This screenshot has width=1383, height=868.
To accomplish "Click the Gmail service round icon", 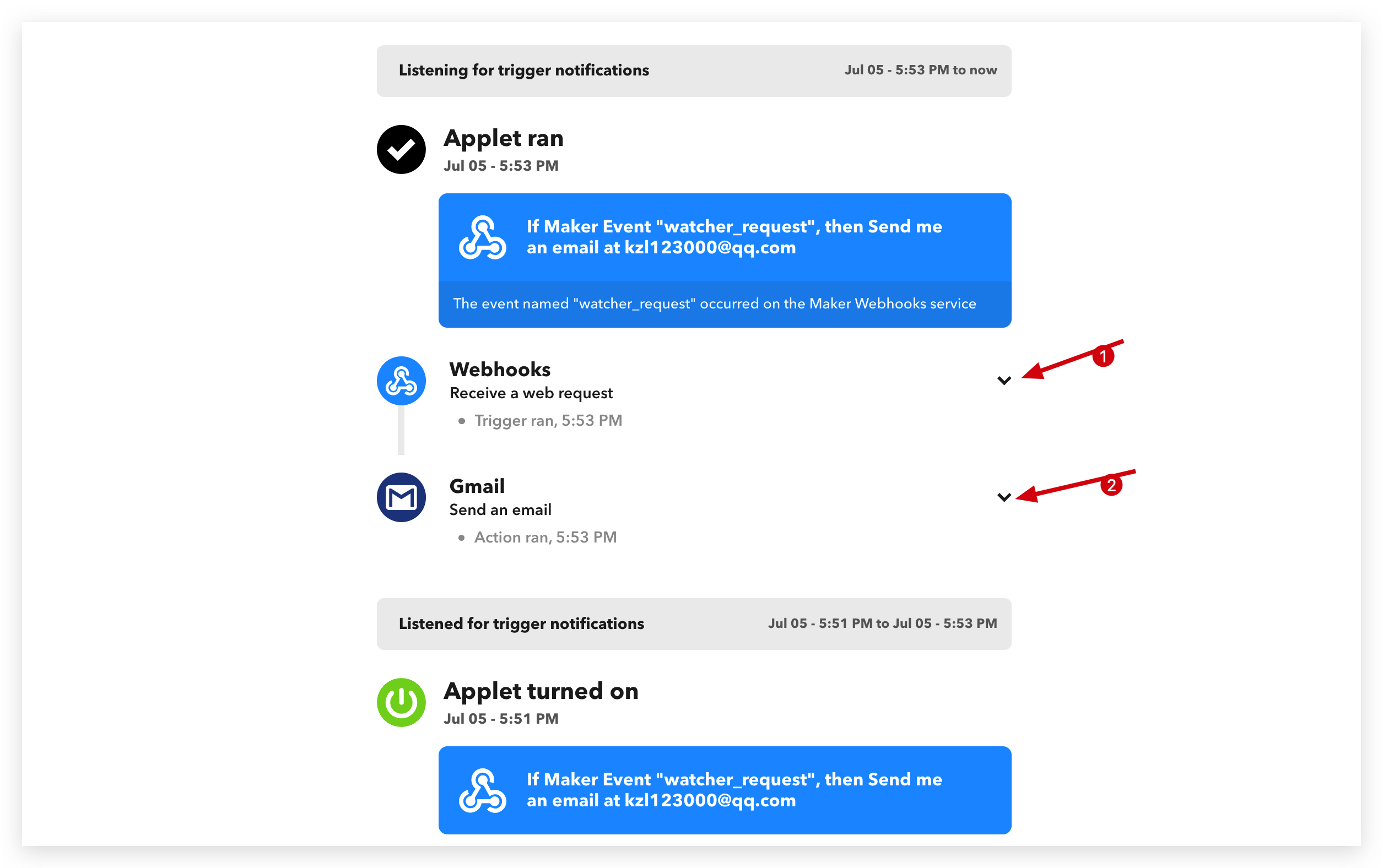I will 401,497.
